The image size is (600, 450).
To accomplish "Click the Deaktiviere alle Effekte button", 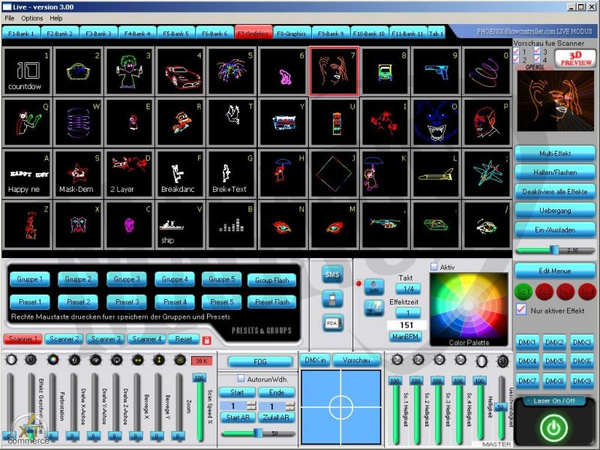I will coord(554,190).
